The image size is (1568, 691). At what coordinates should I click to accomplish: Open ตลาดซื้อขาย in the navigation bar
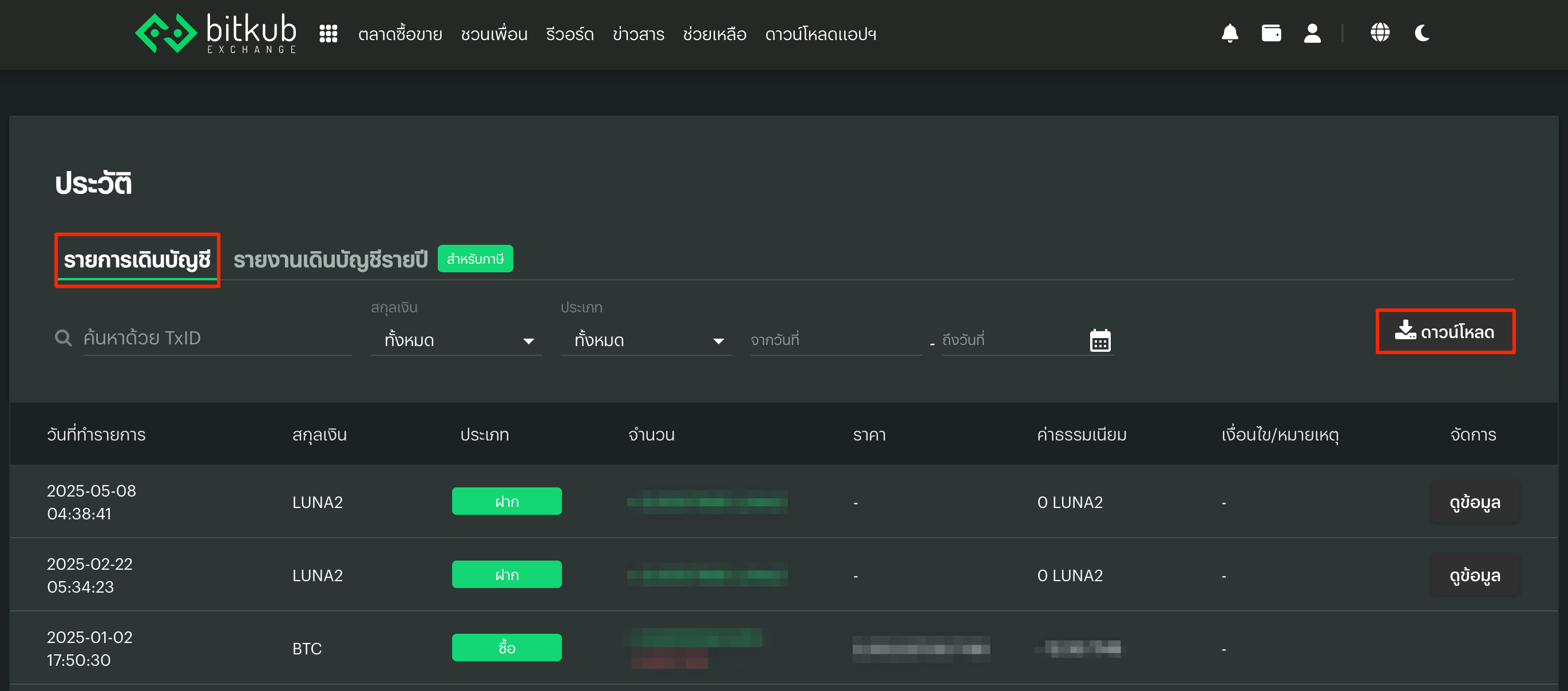400,34
